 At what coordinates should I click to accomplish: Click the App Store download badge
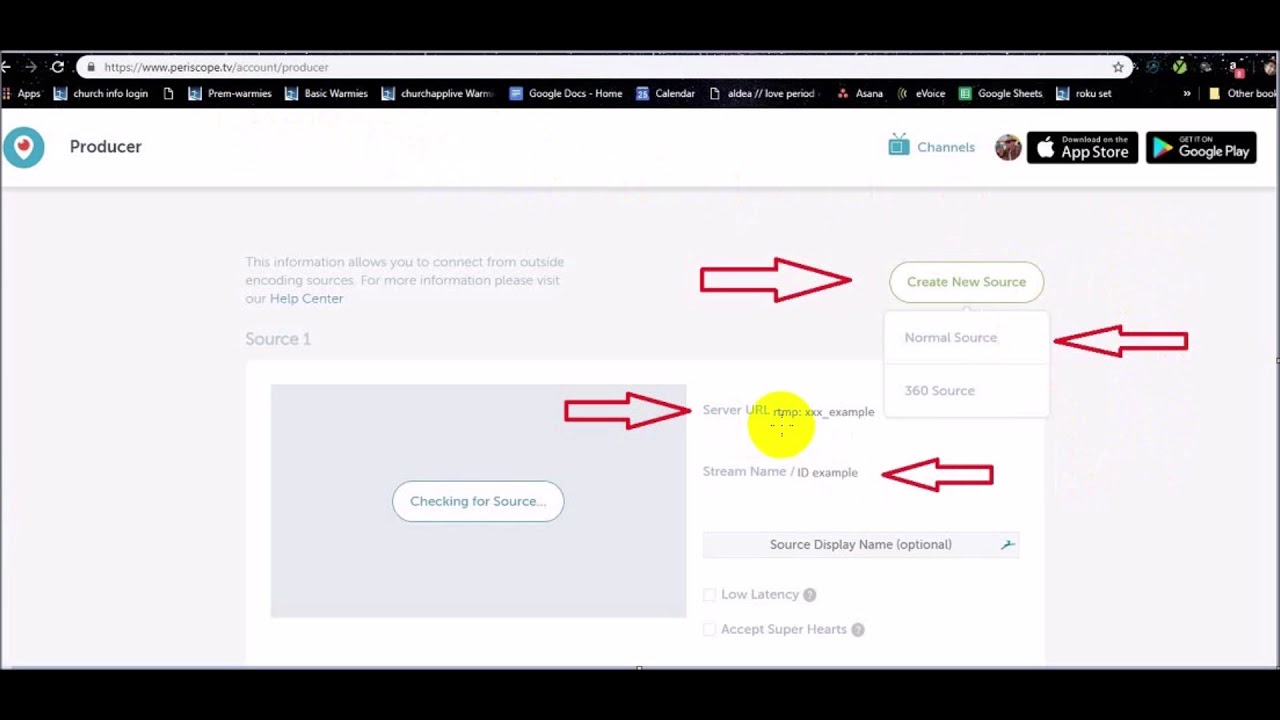pos(1082,148)
